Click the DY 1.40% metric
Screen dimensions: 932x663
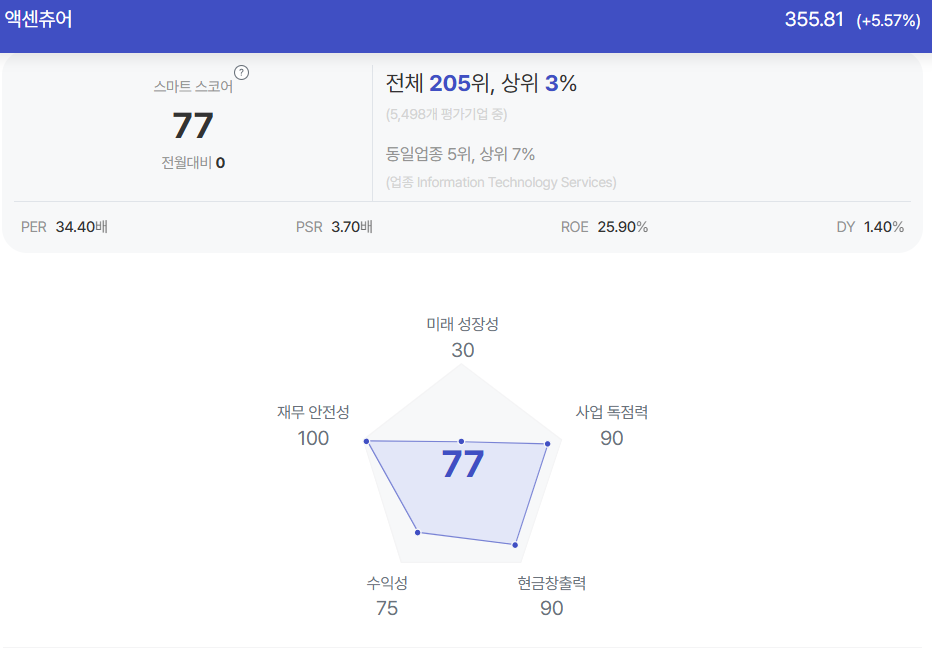[870, 227]
